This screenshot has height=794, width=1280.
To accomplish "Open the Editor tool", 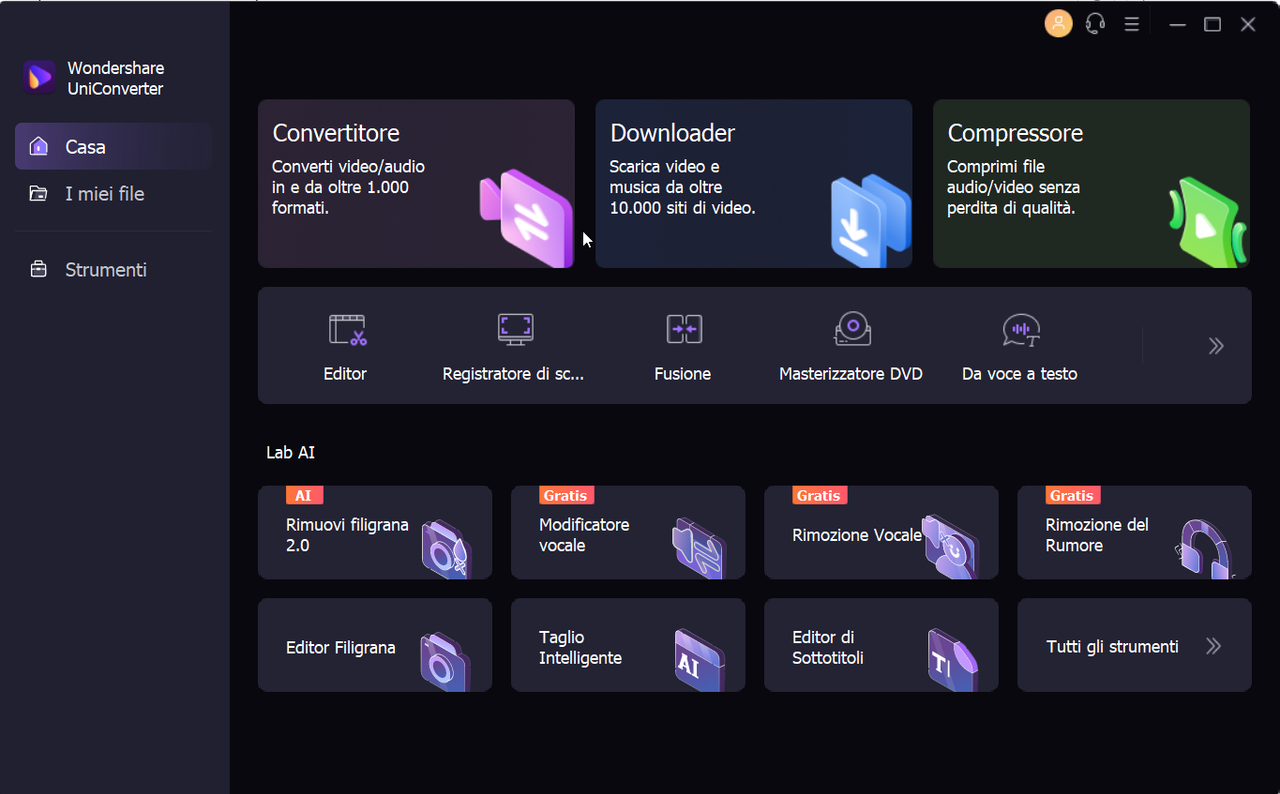I will pos(344,345).
